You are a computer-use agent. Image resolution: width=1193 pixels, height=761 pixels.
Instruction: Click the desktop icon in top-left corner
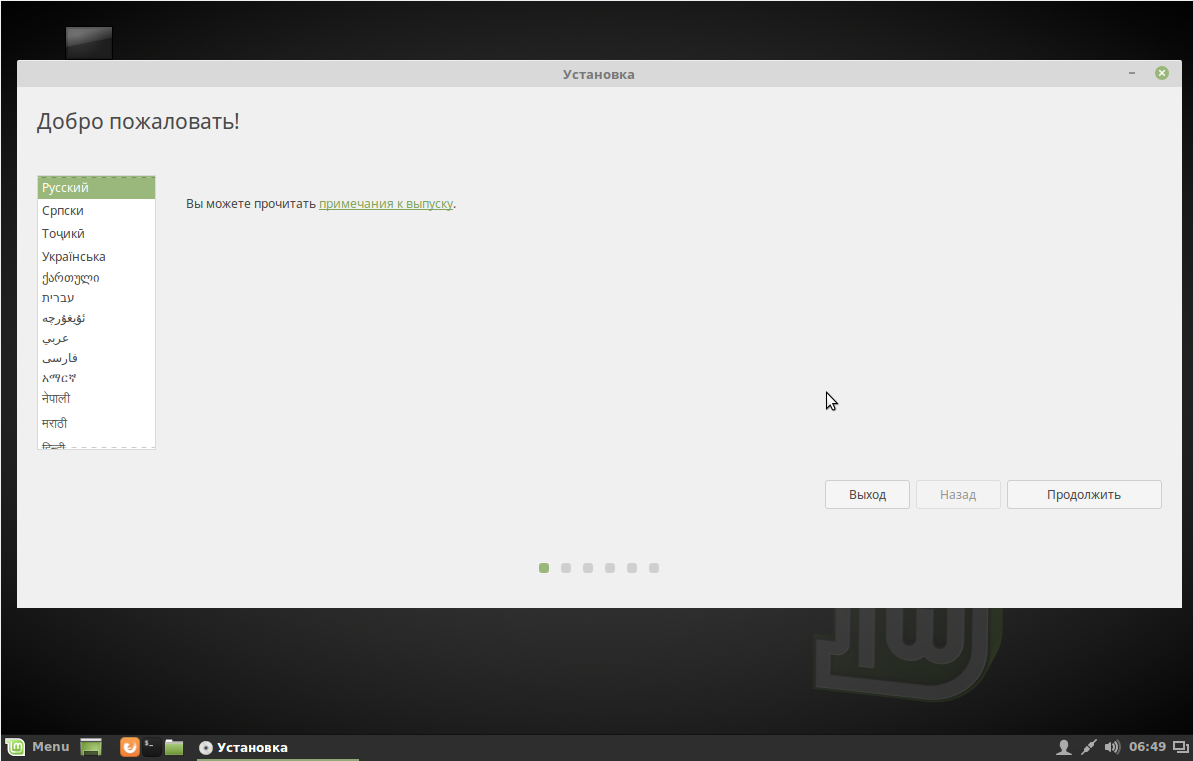(x=89, y=43)
